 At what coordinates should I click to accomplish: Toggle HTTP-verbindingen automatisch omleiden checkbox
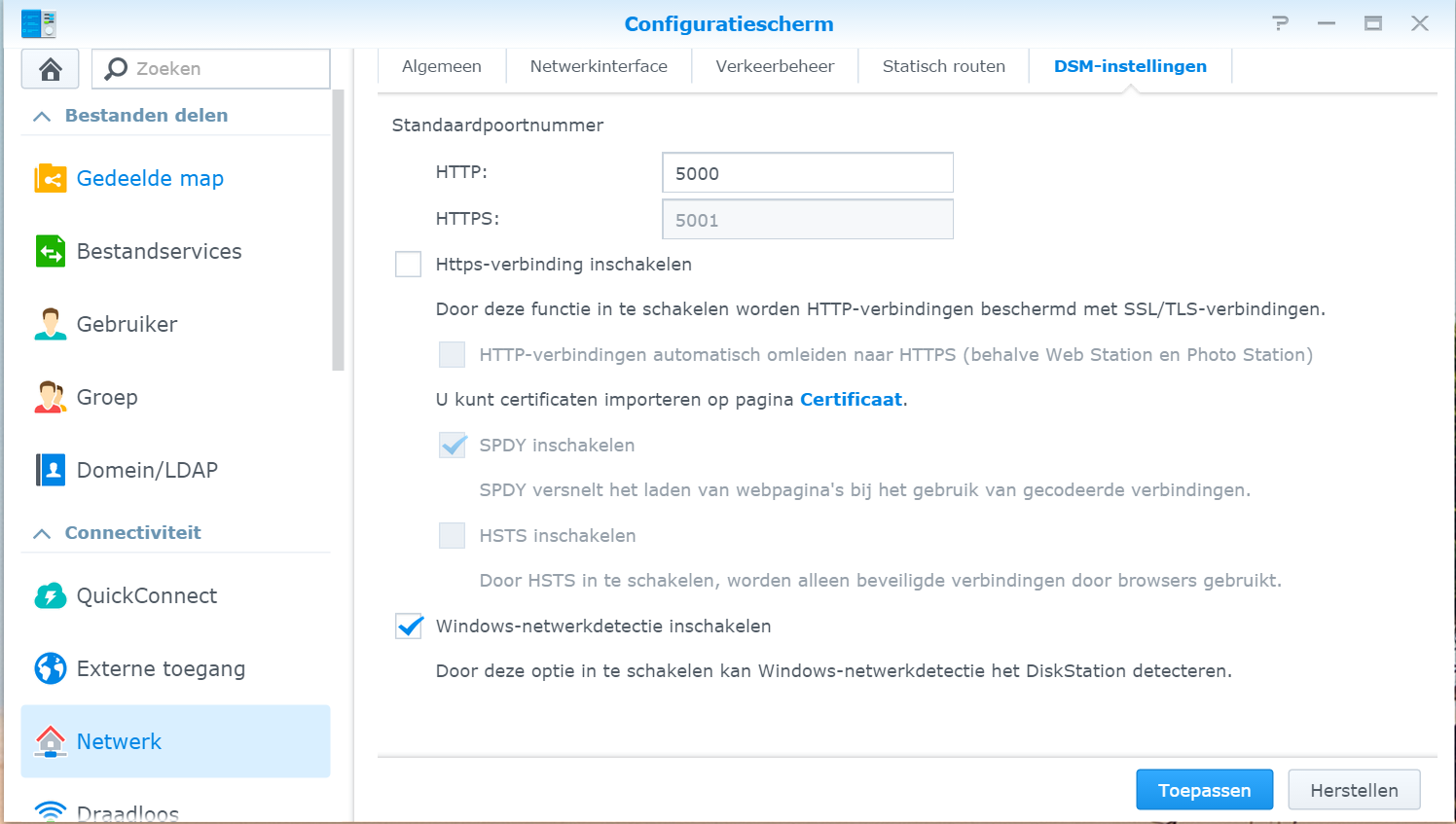(x=453, y=355)
